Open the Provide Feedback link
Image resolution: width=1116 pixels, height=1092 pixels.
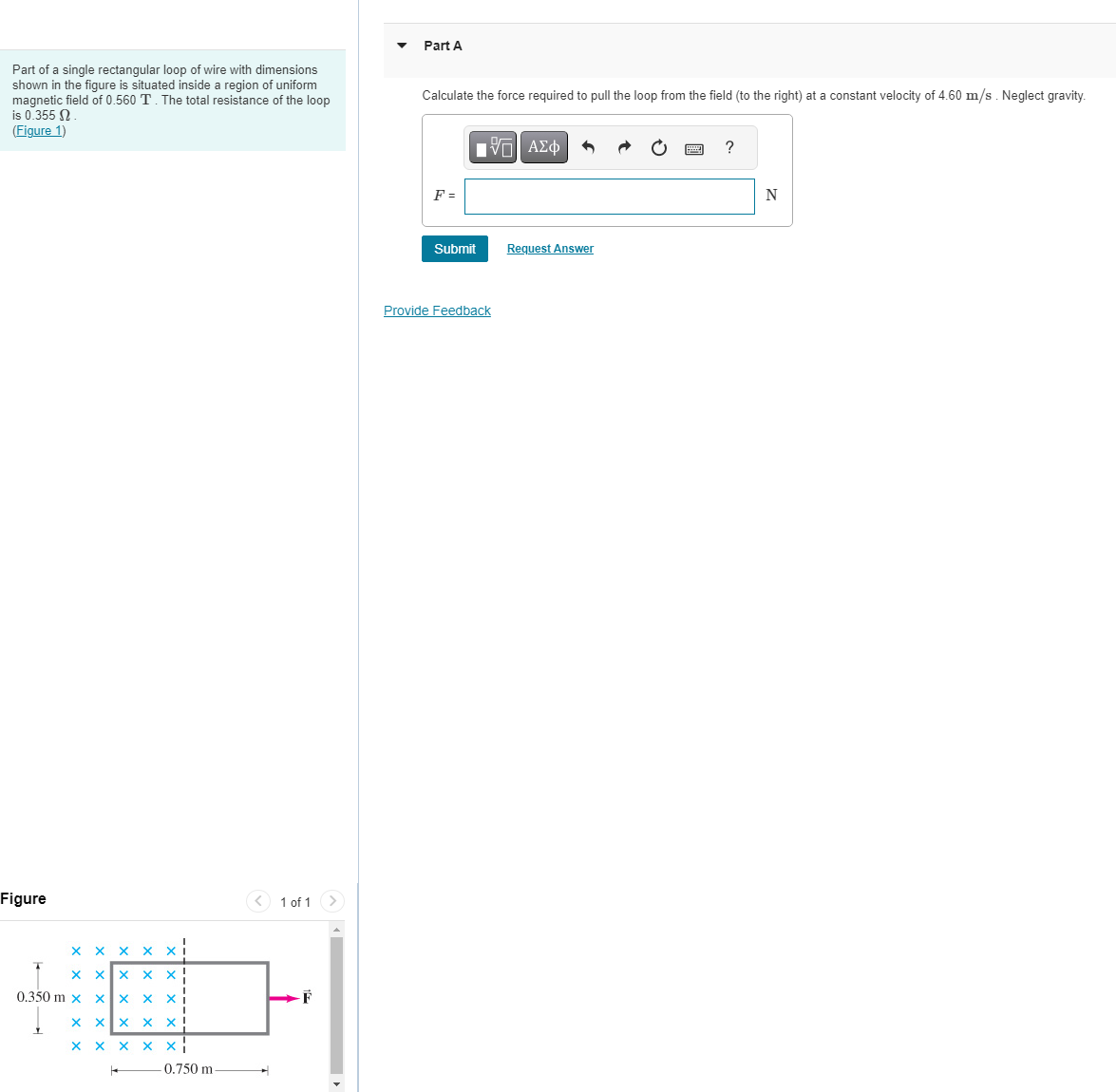click(437, 311)
